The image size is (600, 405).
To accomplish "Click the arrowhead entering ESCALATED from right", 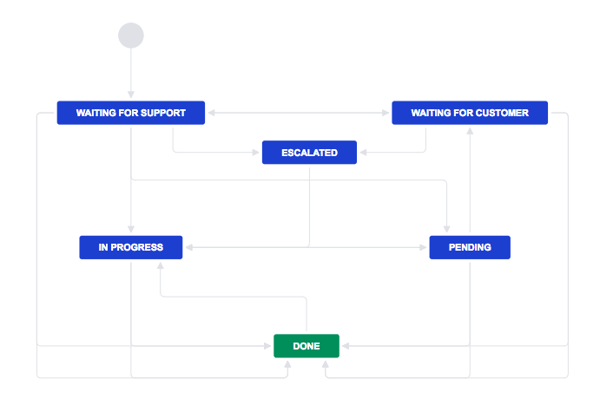I will (361, 153).
